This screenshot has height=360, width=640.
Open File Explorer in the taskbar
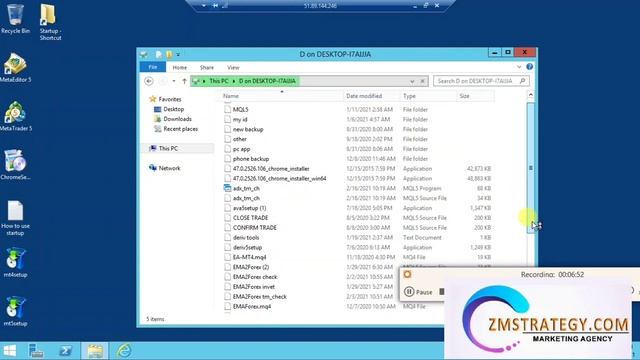tap(95, 351)
